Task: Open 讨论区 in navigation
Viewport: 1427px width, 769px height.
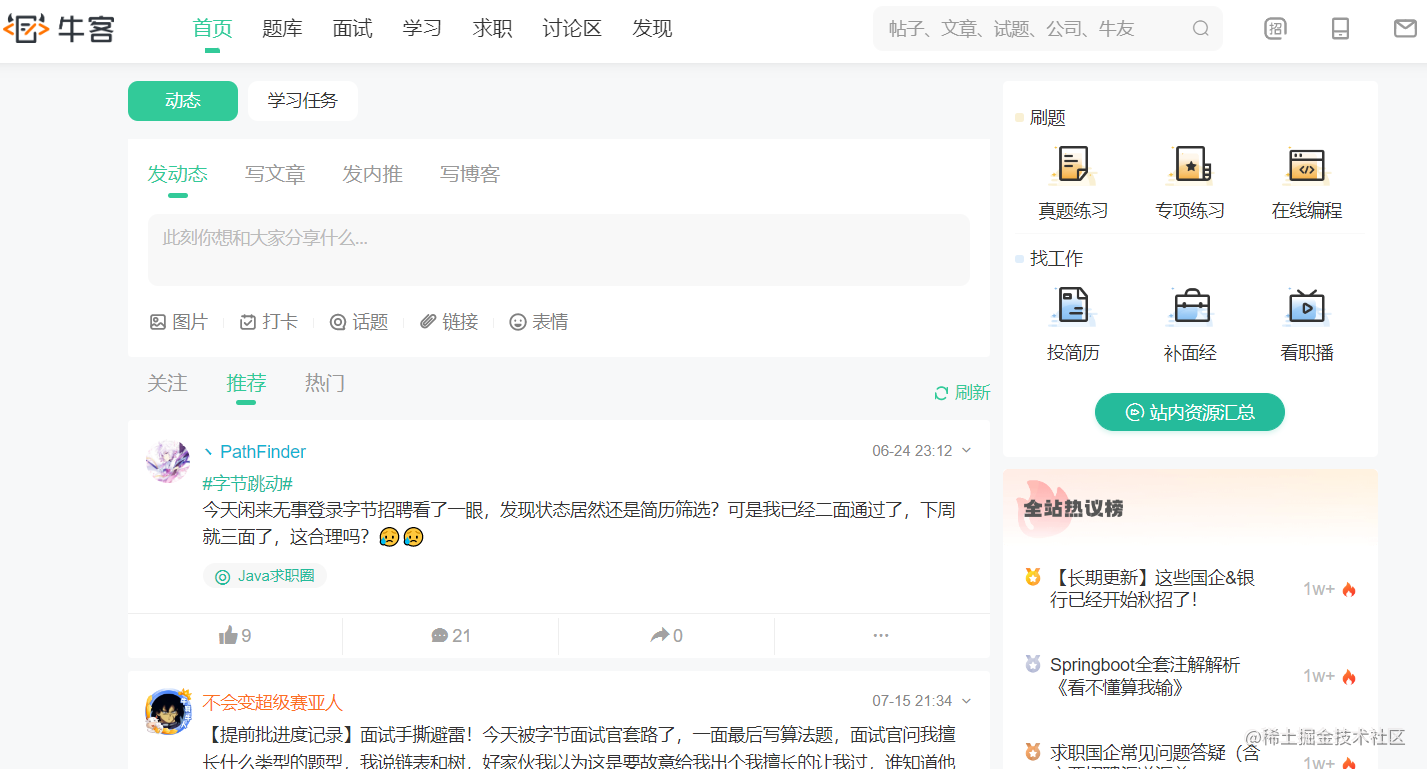Action: pos(572,29)
